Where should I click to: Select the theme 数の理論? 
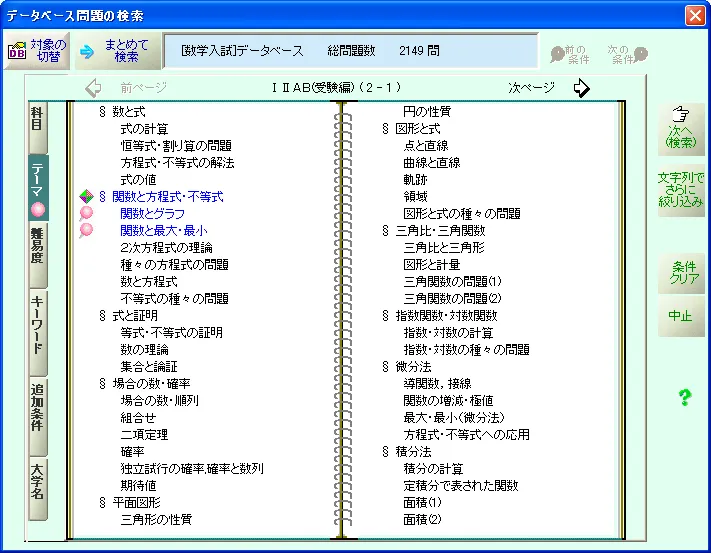145,349
